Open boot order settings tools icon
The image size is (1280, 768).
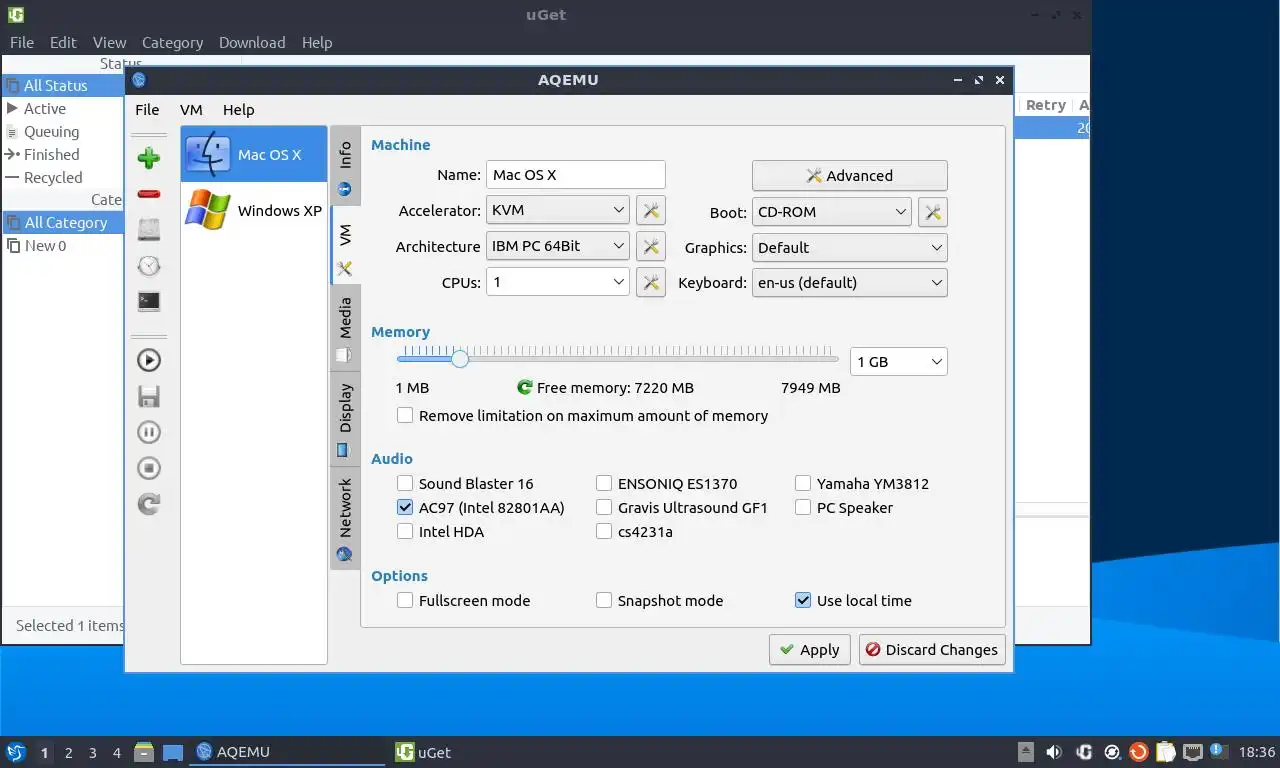[933, 212]
